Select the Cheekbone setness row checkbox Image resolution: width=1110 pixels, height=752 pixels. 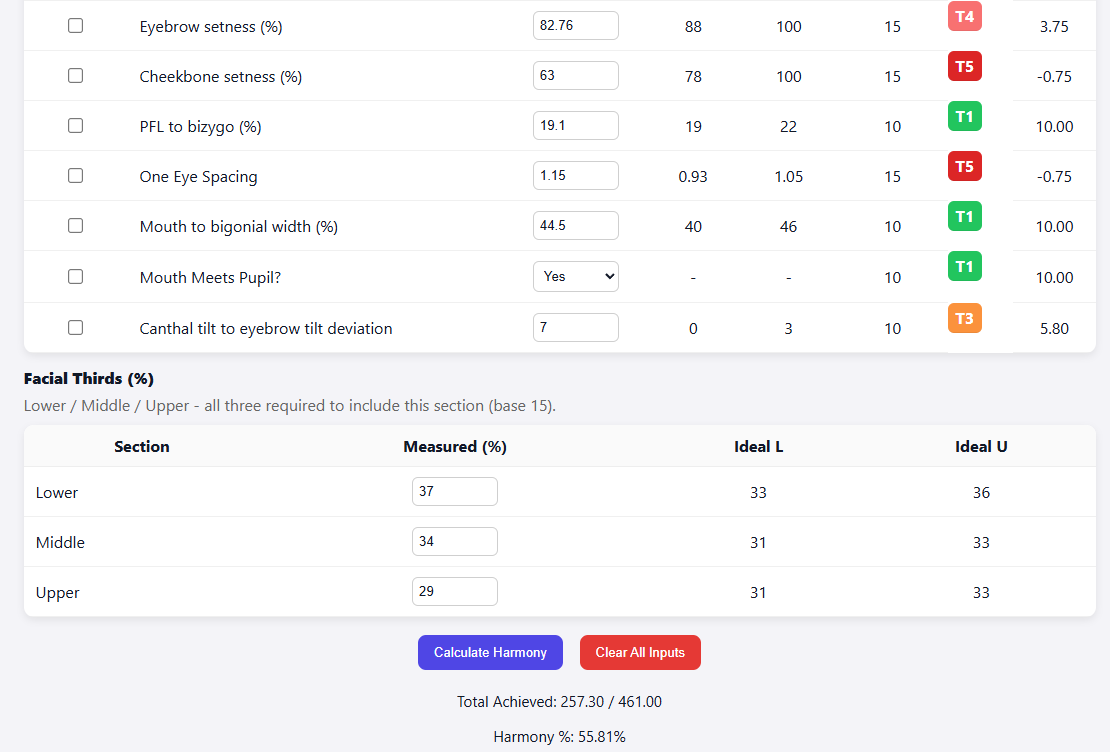(76, 76)
